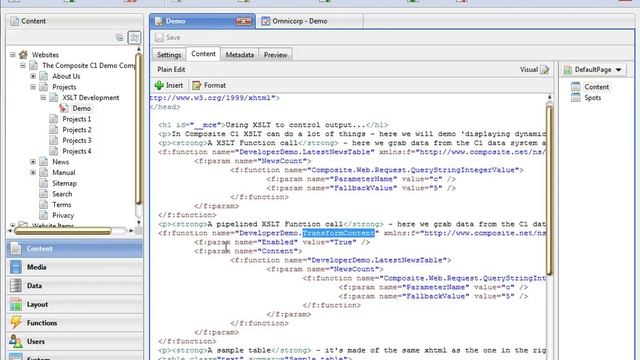
Task: Open the Users perspective
Action: (x=75, y=341)
